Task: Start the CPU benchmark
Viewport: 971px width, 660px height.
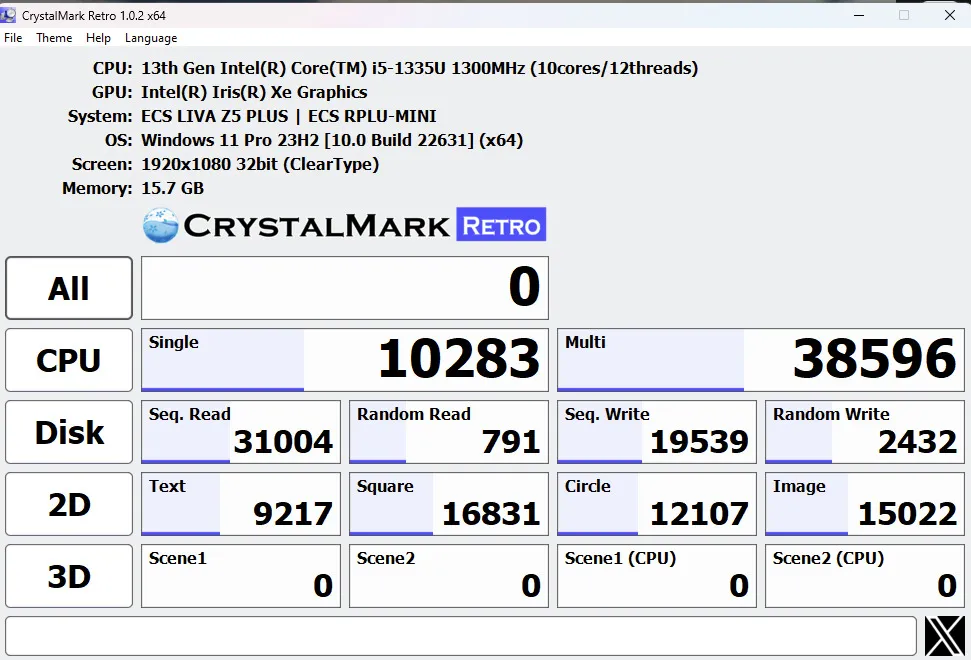Action: coord(69,360)
